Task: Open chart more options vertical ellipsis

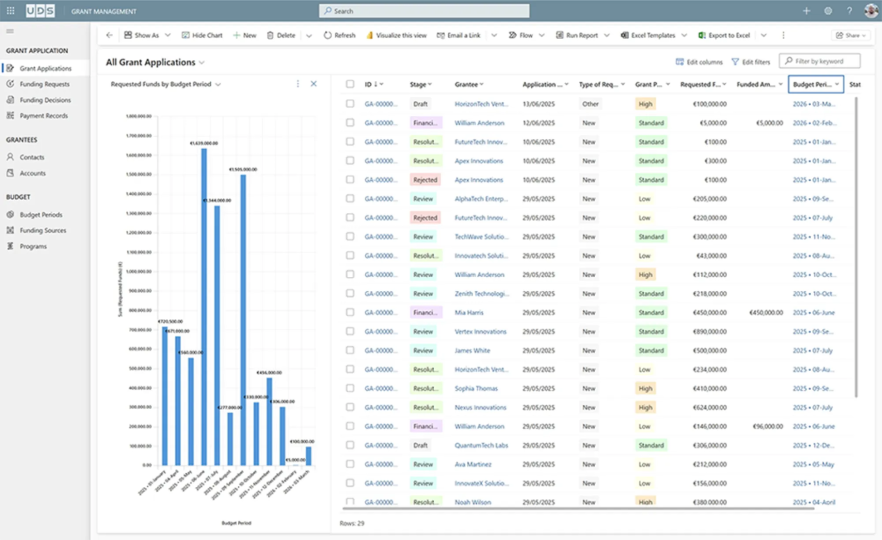Action: click(298, 84)
